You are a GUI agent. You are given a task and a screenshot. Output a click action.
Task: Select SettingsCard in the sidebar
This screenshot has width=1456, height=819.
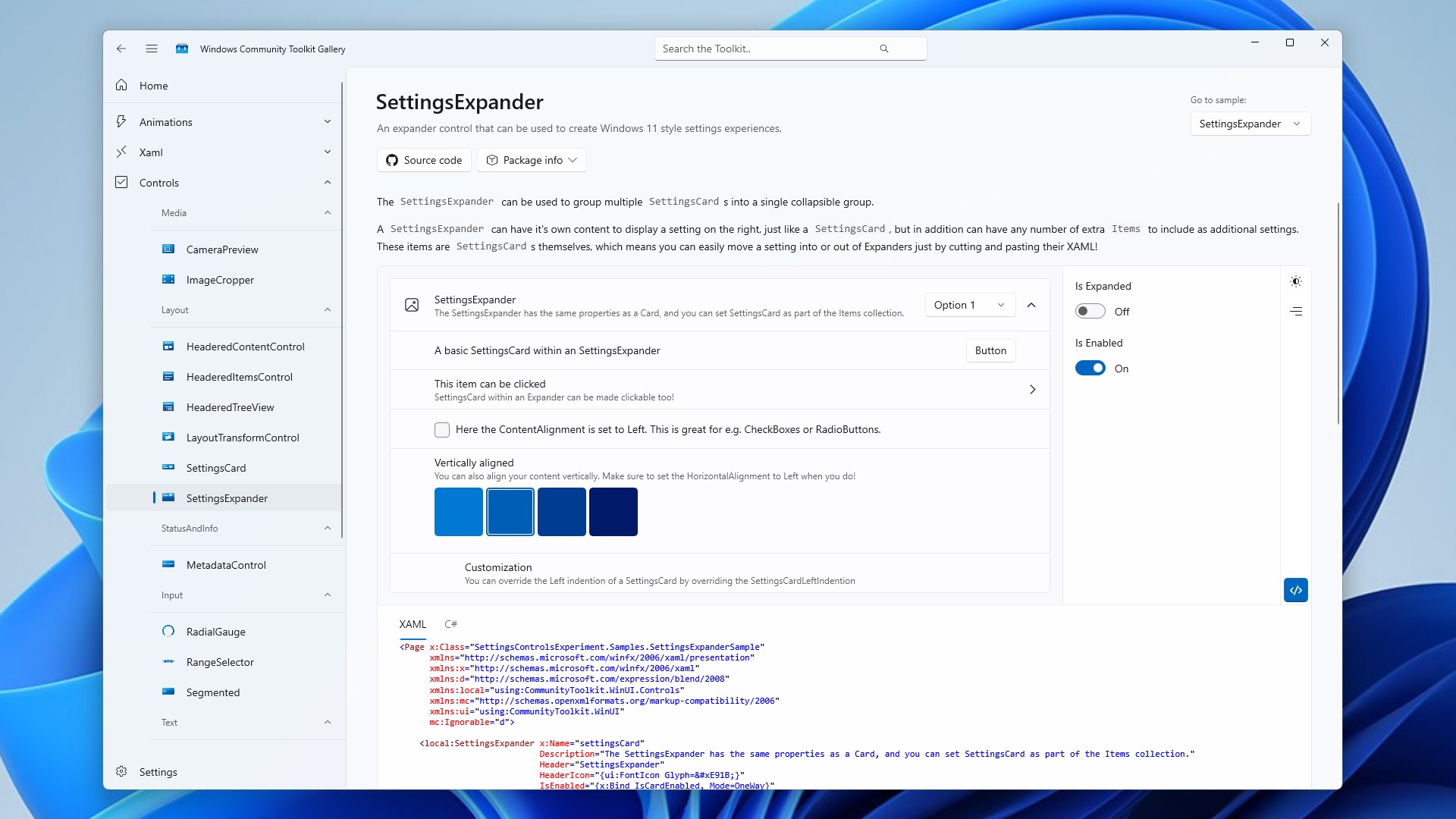coord(216,468)
